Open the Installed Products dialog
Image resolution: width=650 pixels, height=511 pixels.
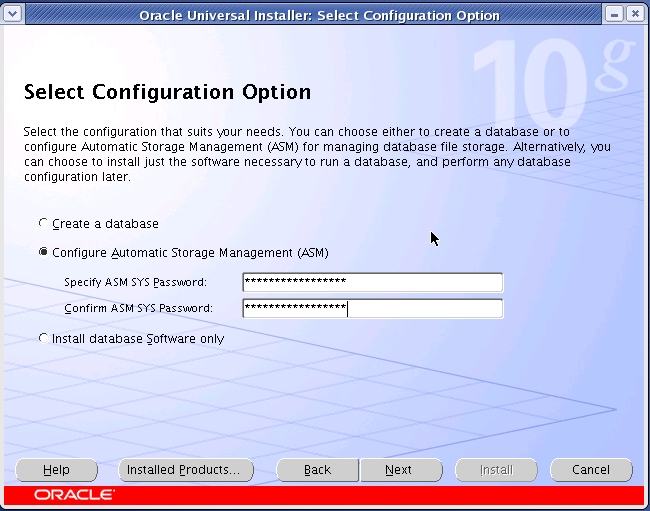[x=186, y=470]
